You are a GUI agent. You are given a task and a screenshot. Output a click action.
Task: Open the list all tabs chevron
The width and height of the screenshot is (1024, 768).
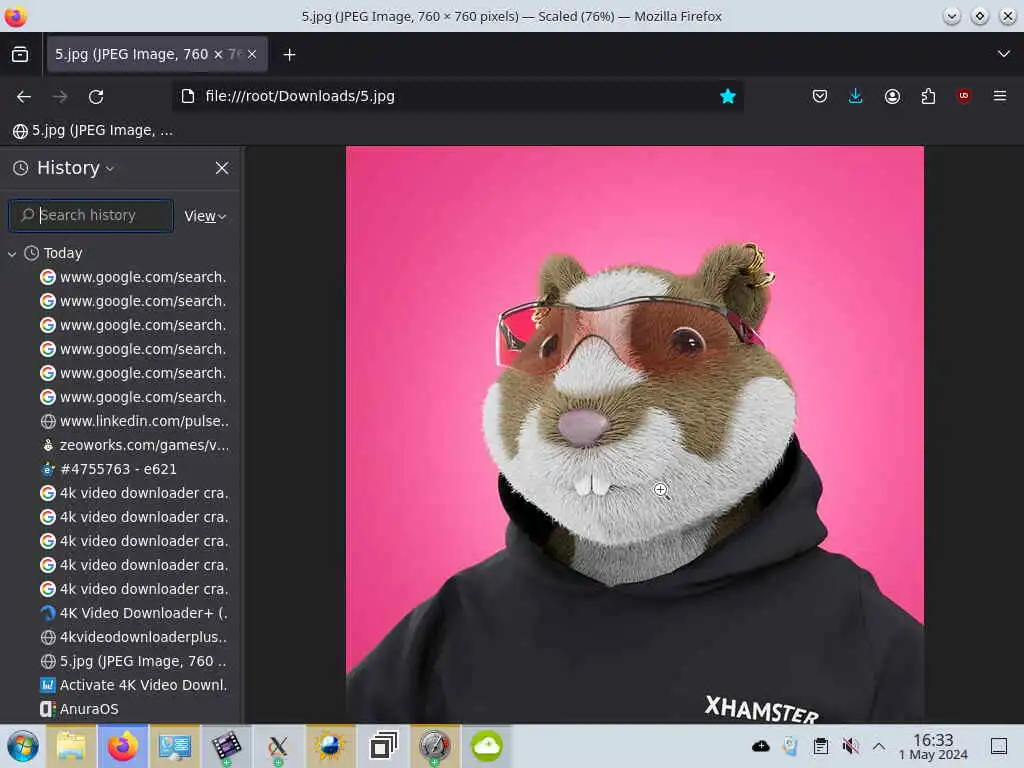click(1004, 54)
